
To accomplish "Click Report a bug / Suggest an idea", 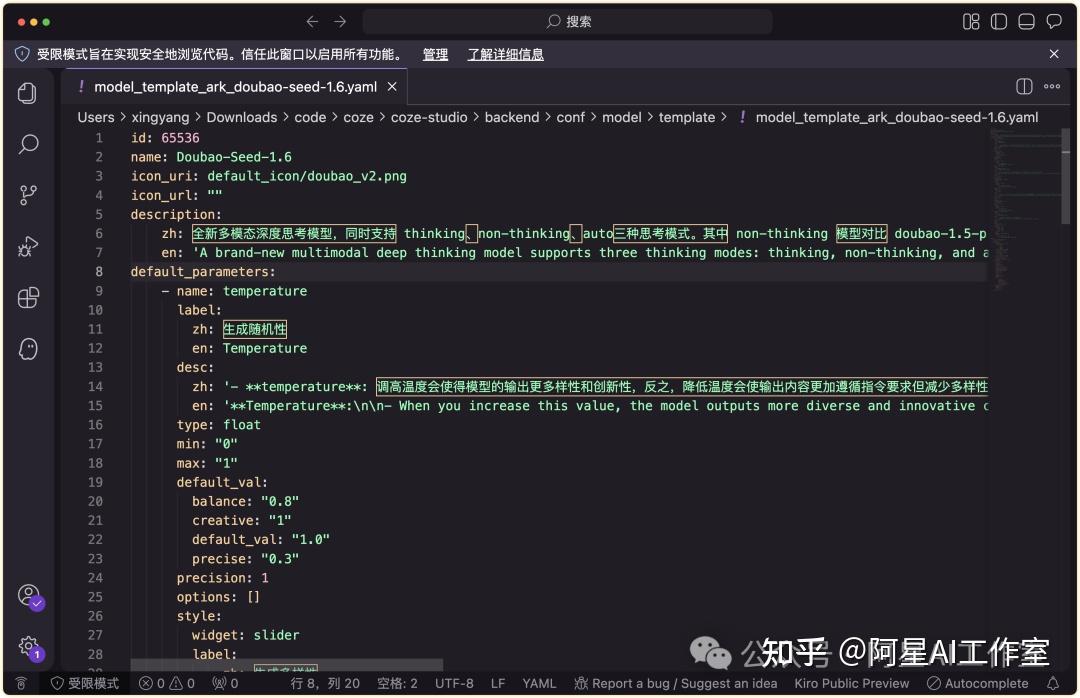I will click(x=676, y=683).
